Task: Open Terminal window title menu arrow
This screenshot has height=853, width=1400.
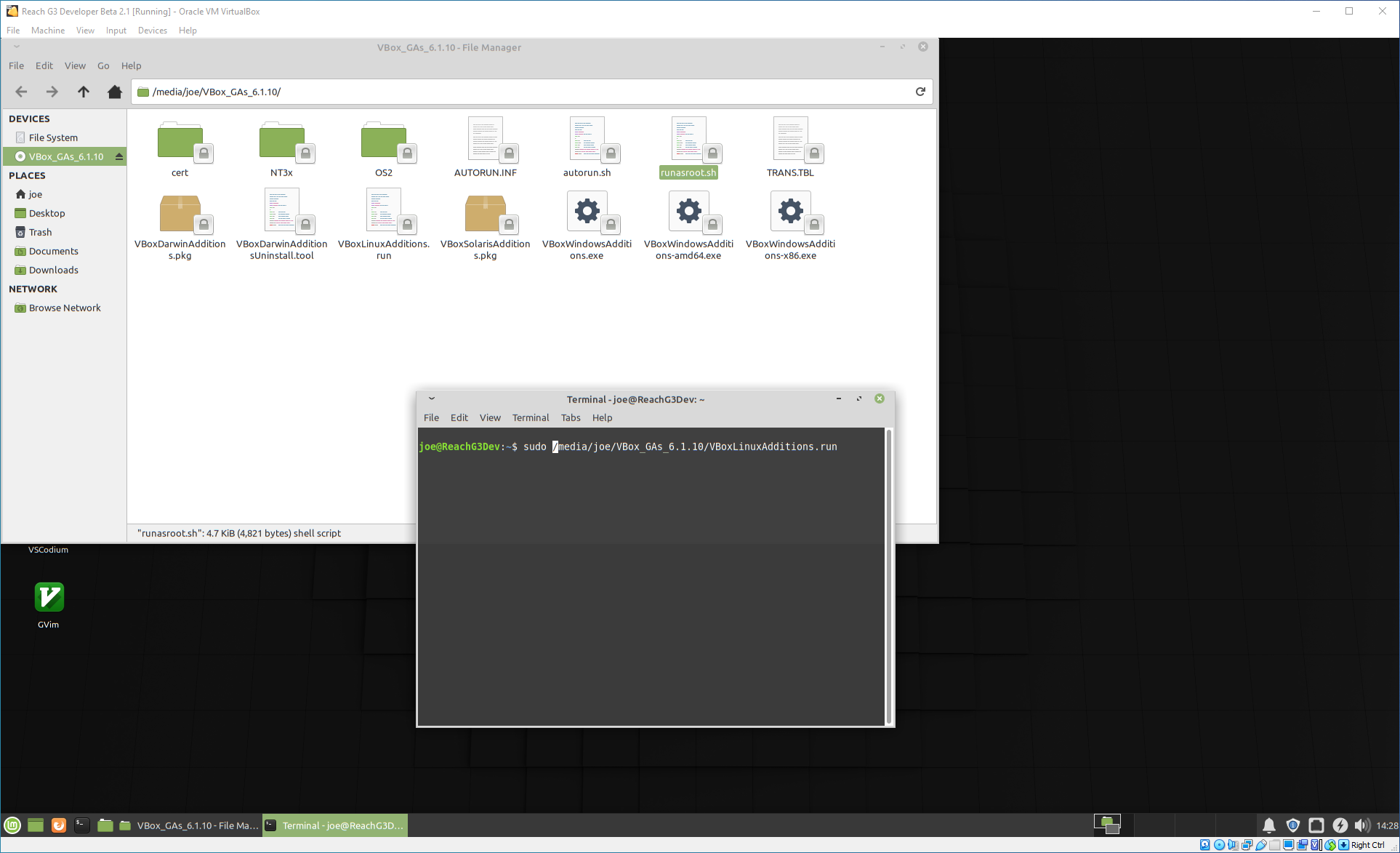Action: [432, 399]
